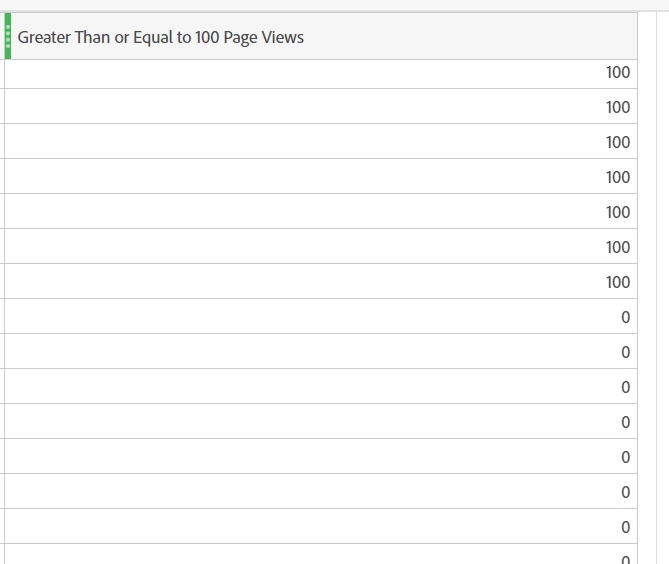Select the second cell showing 0
The width and height of the screenshot is (669, 564).
pyautogui.click(x=321, y=352)
